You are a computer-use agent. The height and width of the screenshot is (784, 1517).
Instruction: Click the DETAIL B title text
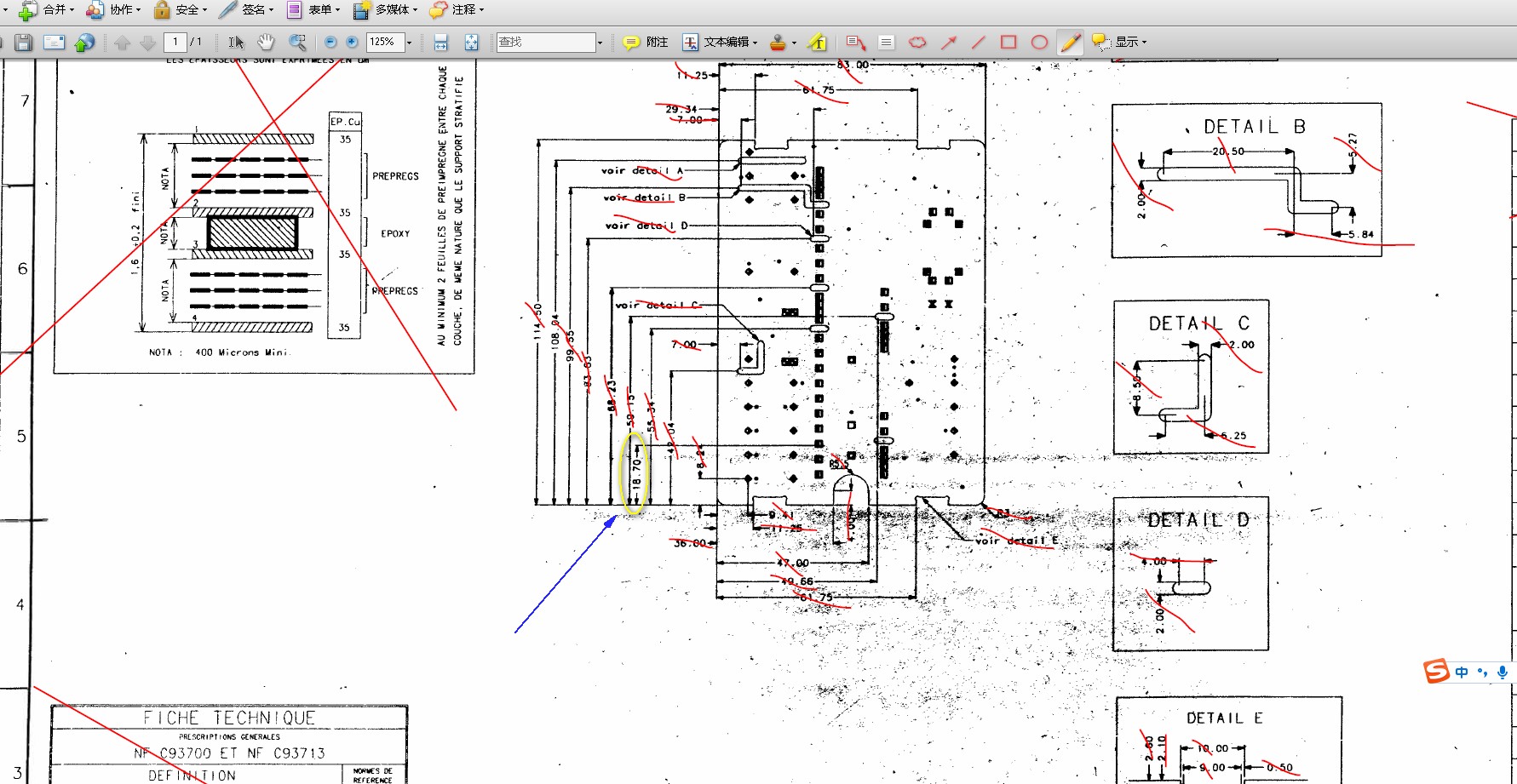click(1254, 127)
